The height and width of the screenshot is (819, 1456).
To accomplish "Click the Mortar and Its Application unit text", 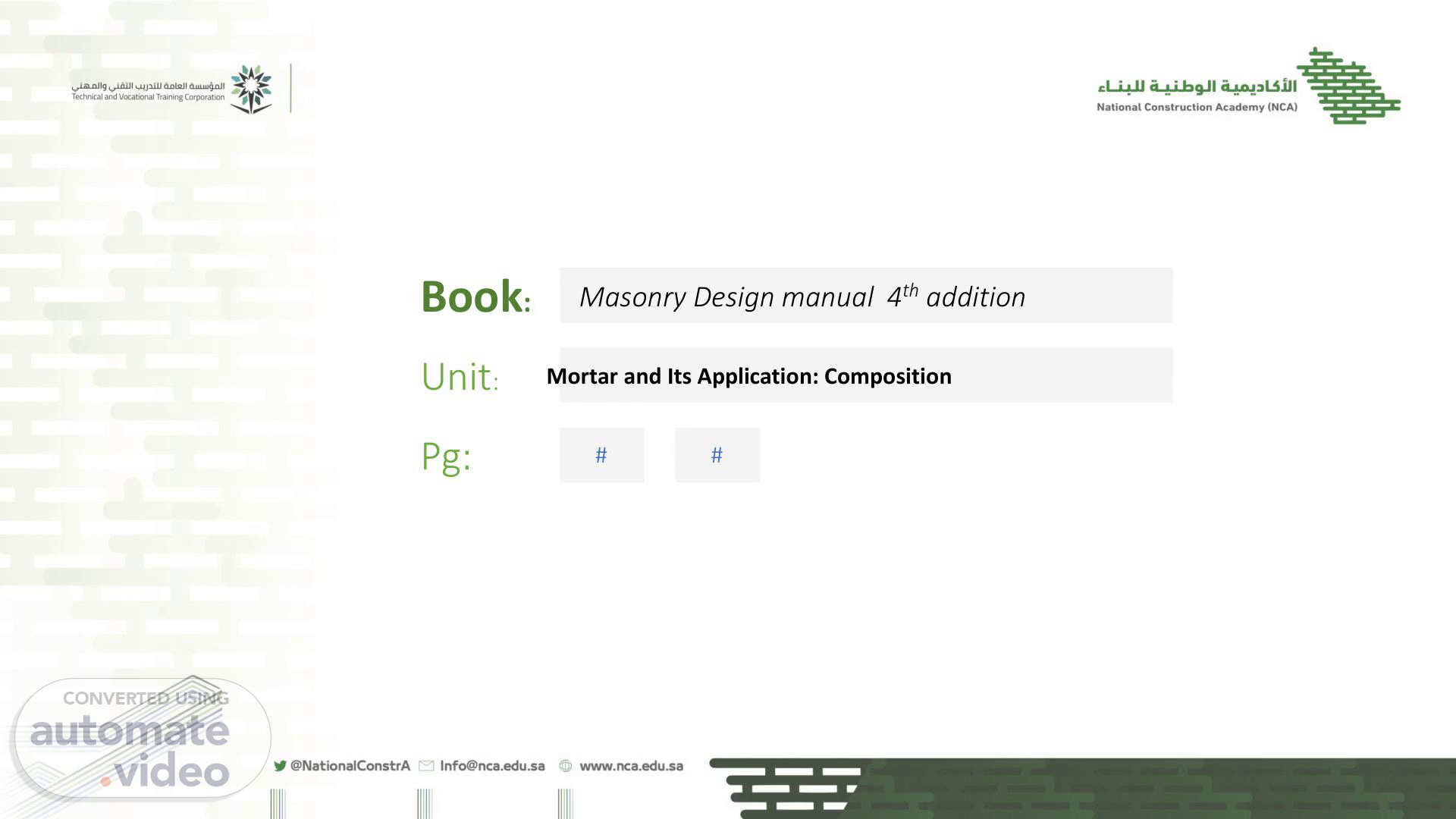I will [748, 376].
